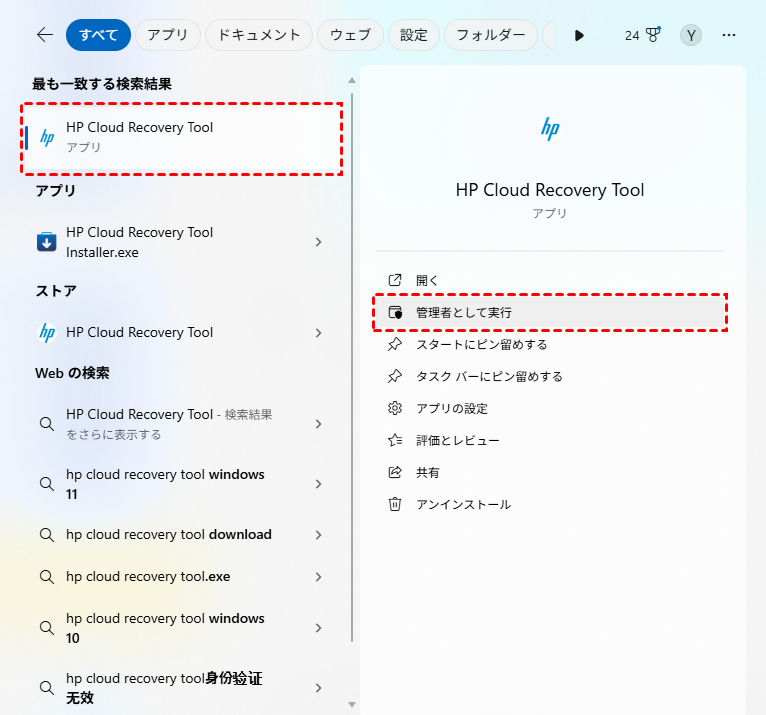The height and width of the screenshot is (715, 766).
Task: Click gear icon beside アプリの設定
Action: [395, 408]
